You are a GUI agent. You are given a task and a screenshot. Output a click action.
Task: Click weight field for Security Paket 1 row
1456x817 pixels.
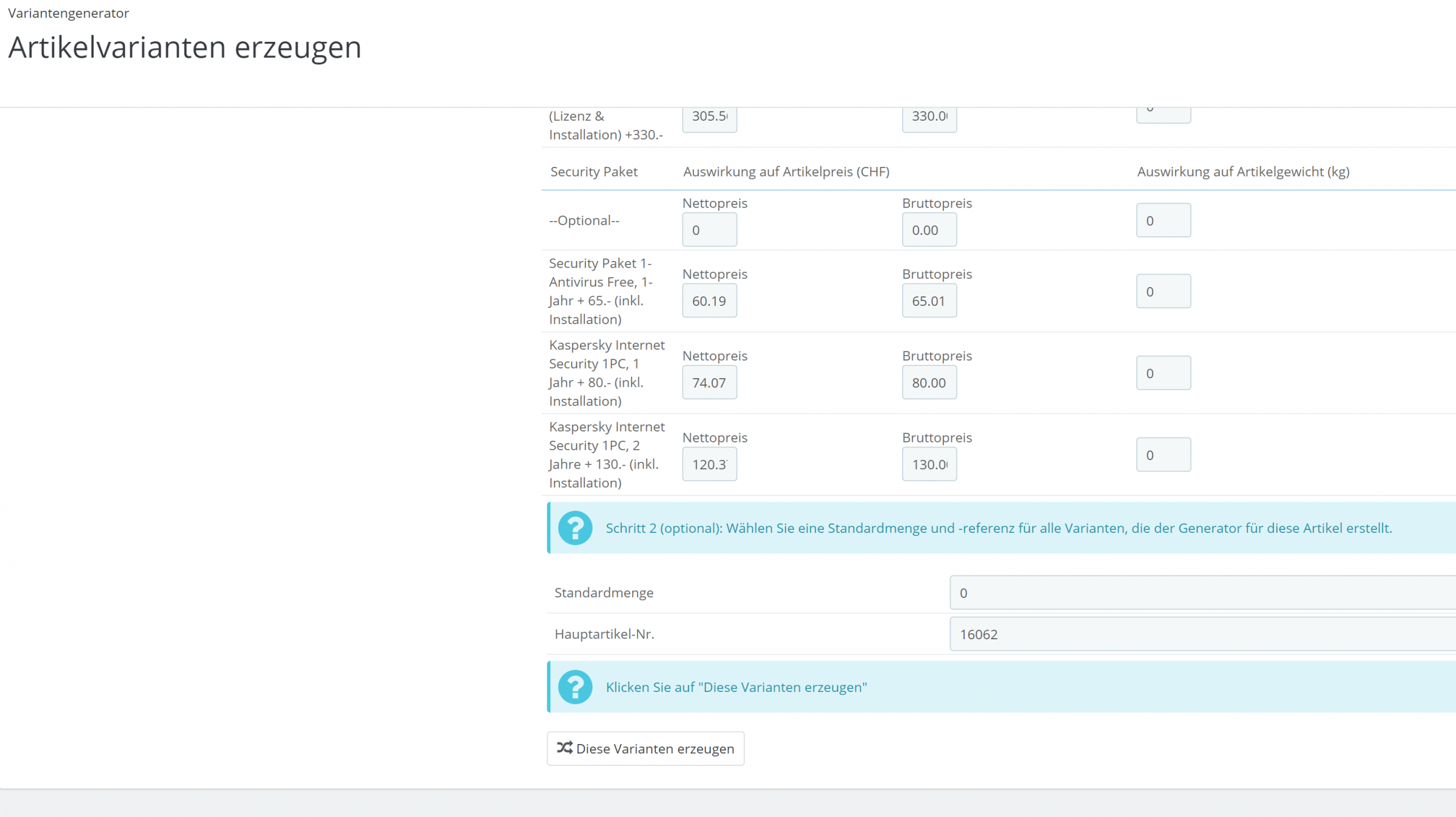click(x=1163, y=291)
